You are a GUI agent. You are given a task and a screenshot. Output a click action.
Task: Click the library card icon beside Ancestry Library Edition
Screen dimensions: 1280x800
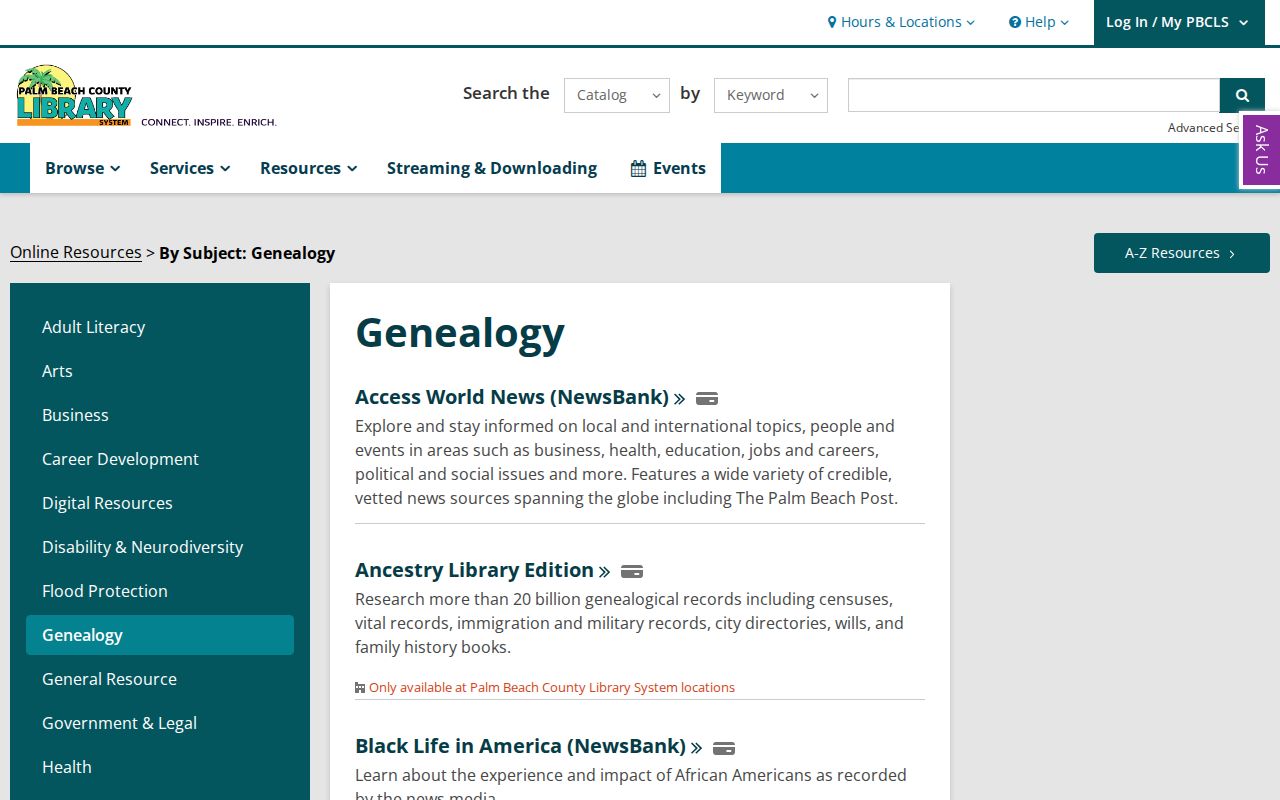coord(632,572)
